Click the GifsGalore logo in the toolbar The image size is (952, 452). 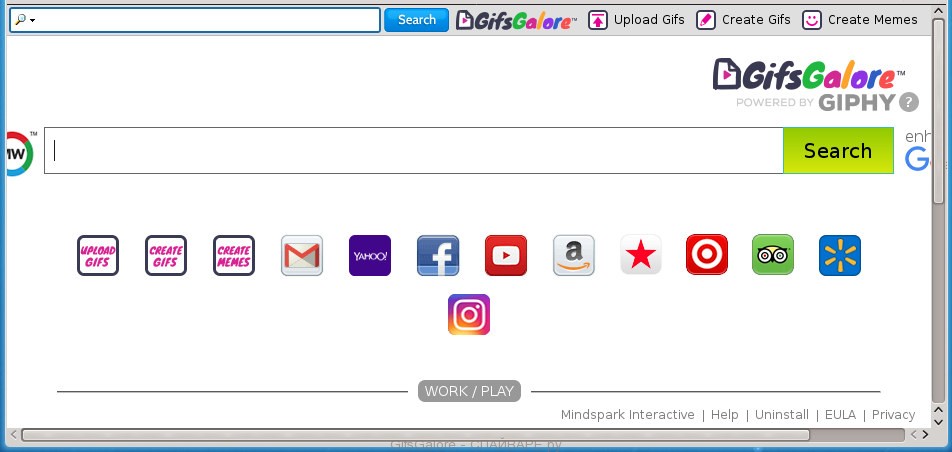516,20
